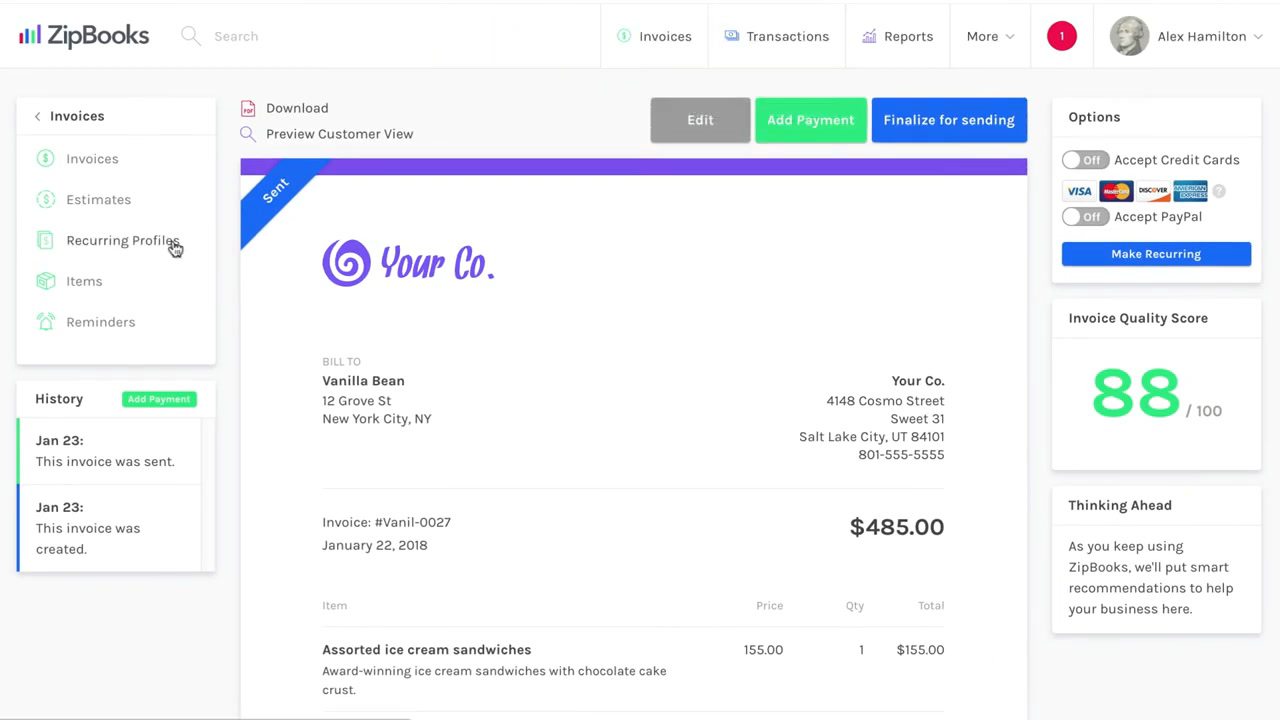Open the red notification badge
Screen dimensions: 1280x720
pos(1062,36)
